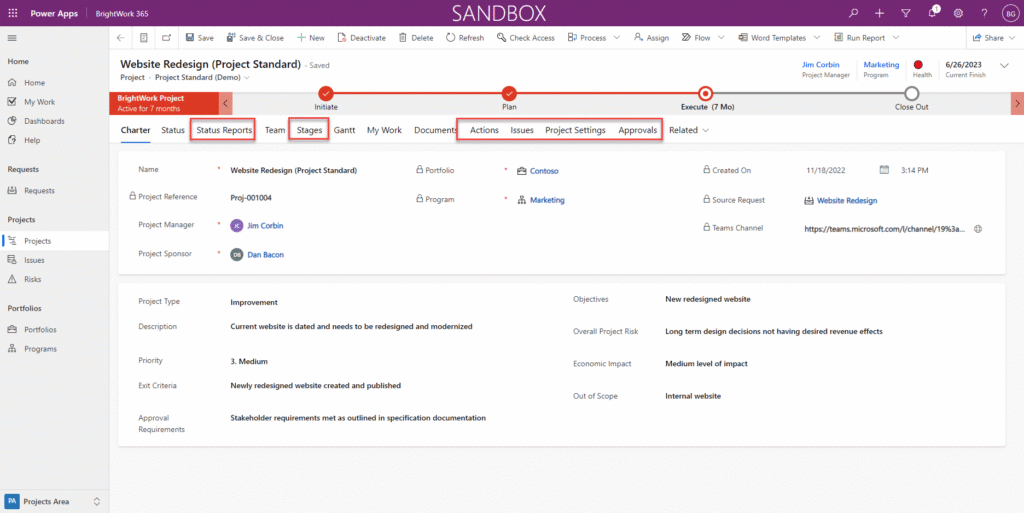Select the Close Out stage circle
Viewport: 1024px width, 513px height.
click(911, 93)
